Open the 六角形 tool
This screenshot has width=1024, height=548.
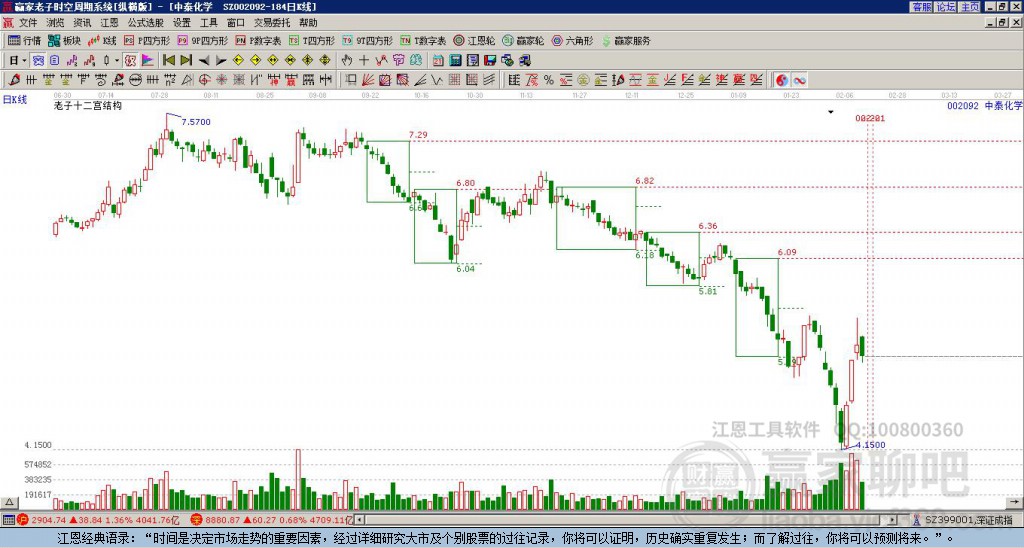coord(572,40)
